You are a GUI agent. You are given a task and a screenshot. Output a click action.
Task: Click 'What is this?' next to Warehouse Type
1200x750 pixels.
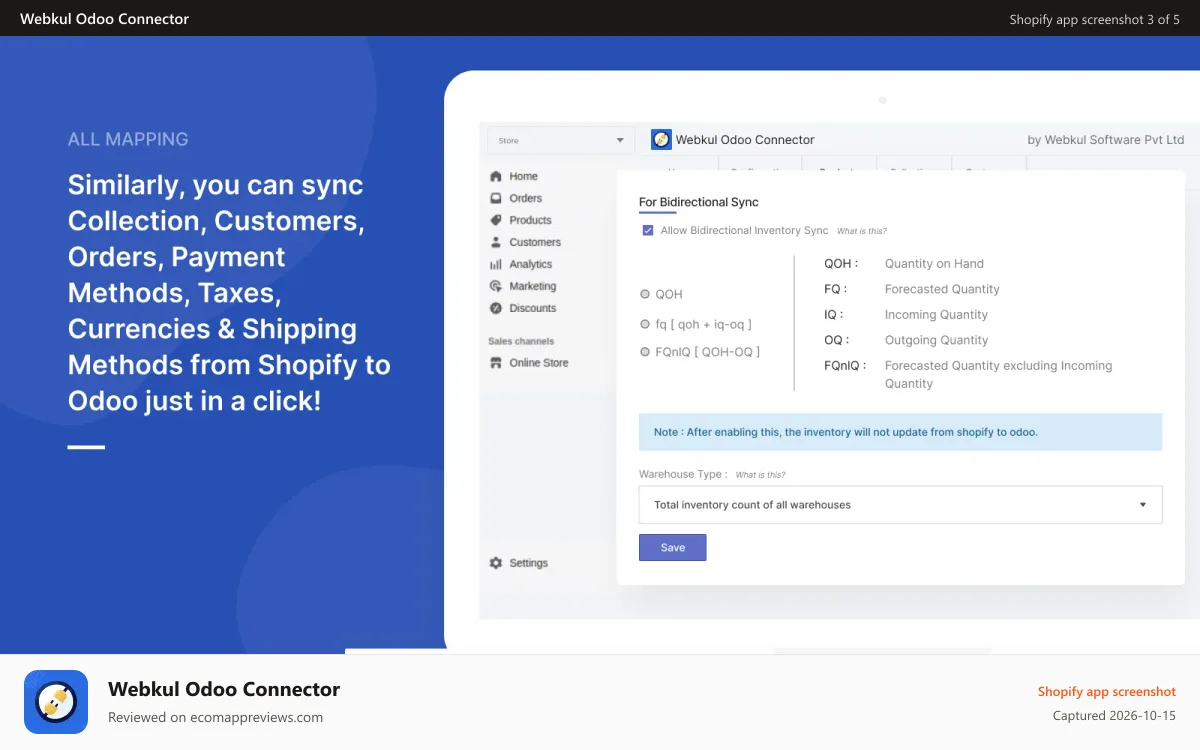tap(760, 475)
